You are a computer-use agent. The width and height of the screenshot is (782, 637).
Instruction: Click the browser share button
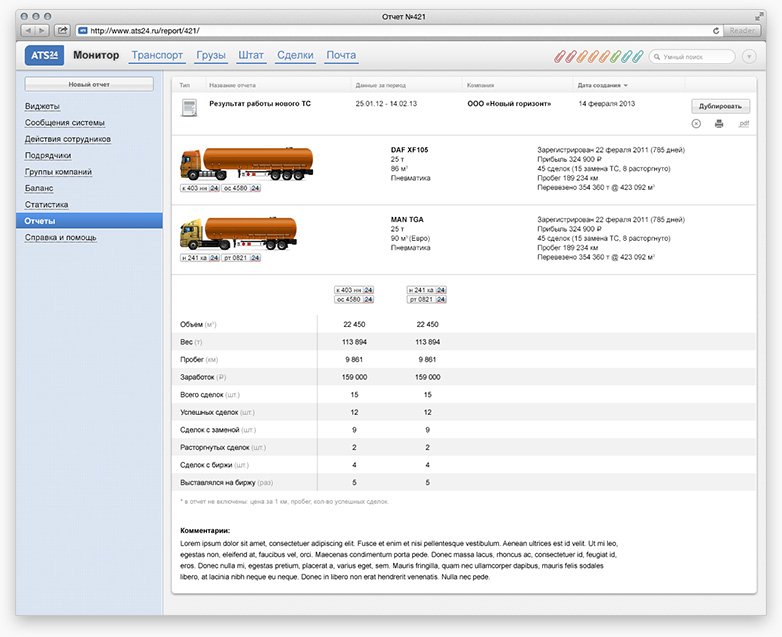(62, 30)
